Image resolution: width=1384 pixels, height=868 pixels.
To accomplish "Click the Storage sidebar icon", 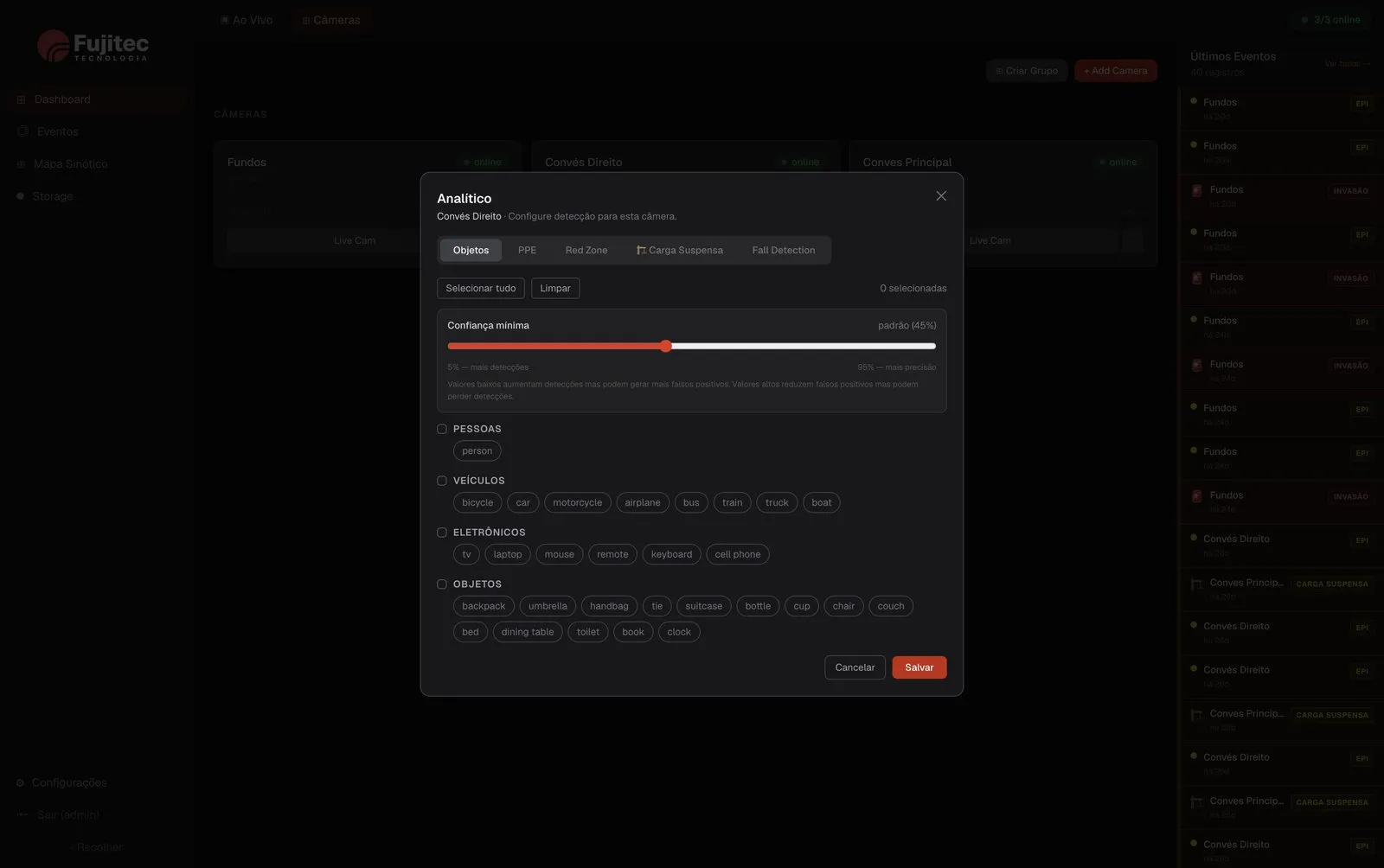I will pyautogui.click(x=21, y=196).
